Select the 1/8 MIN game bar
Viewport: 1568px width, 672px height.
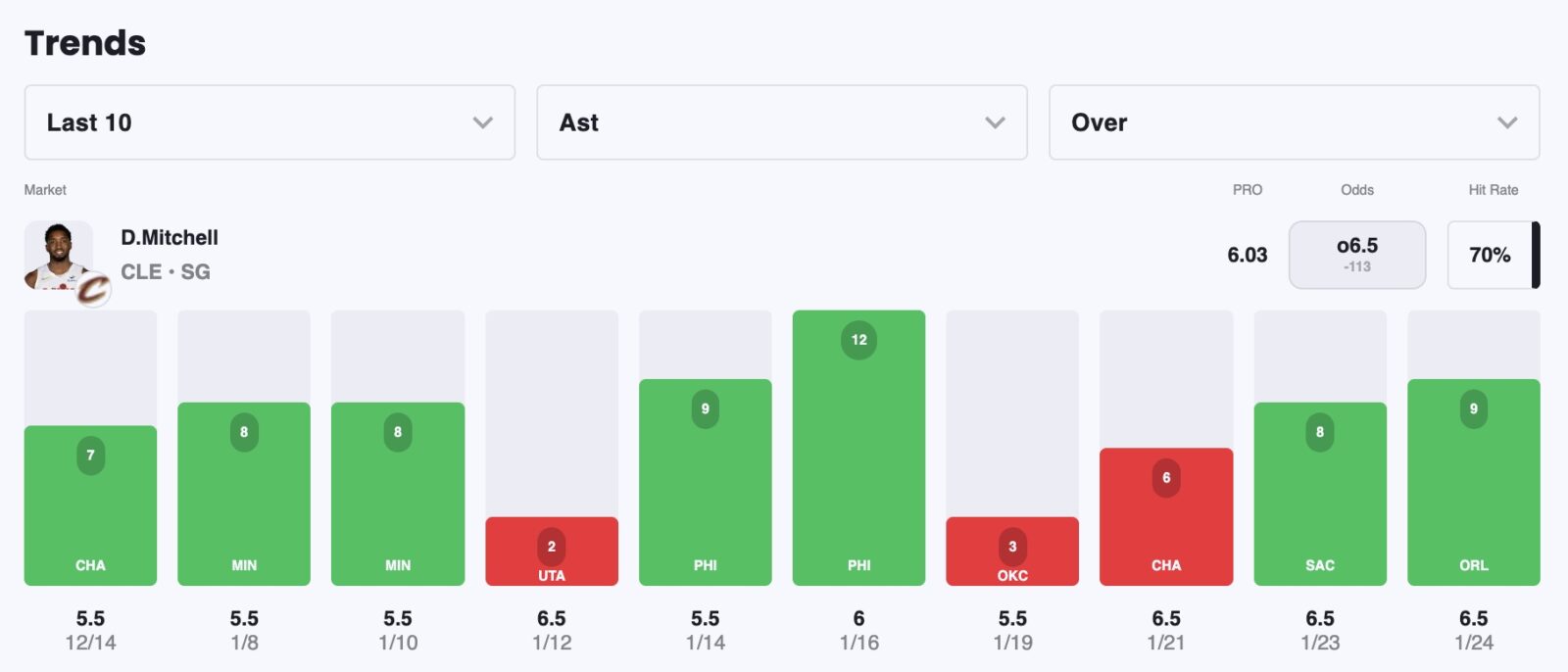pos(244,500)
